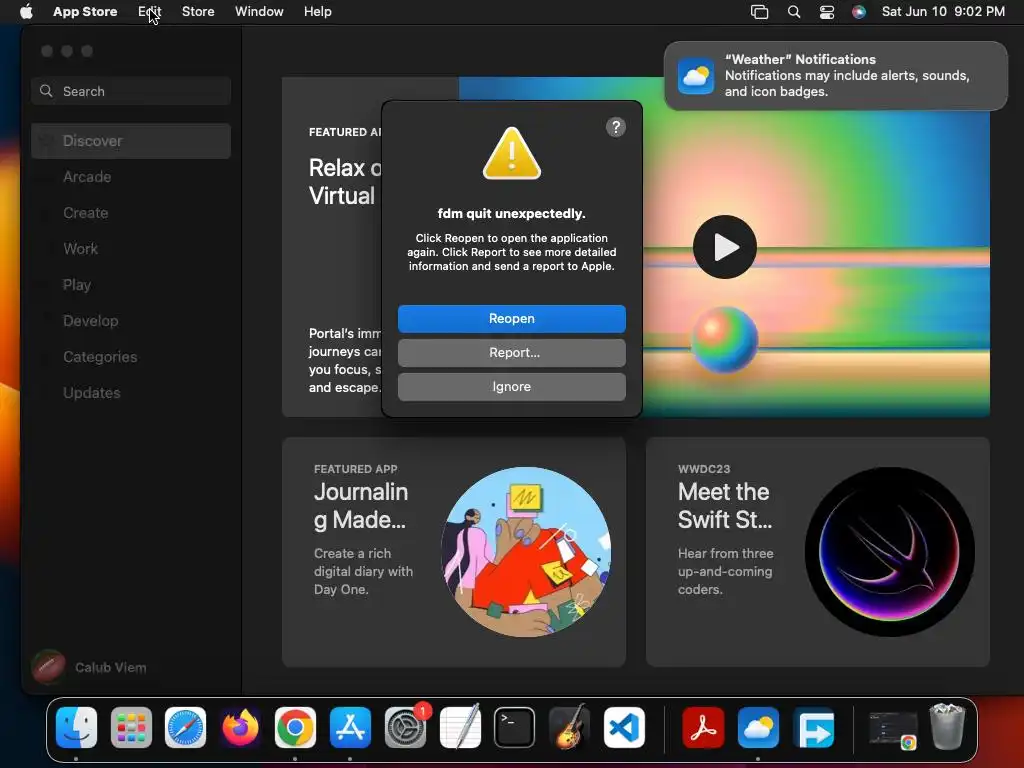Viewport: 1024px width, 768px height.
Task: Go to the Work section
Action: point(80,249)
